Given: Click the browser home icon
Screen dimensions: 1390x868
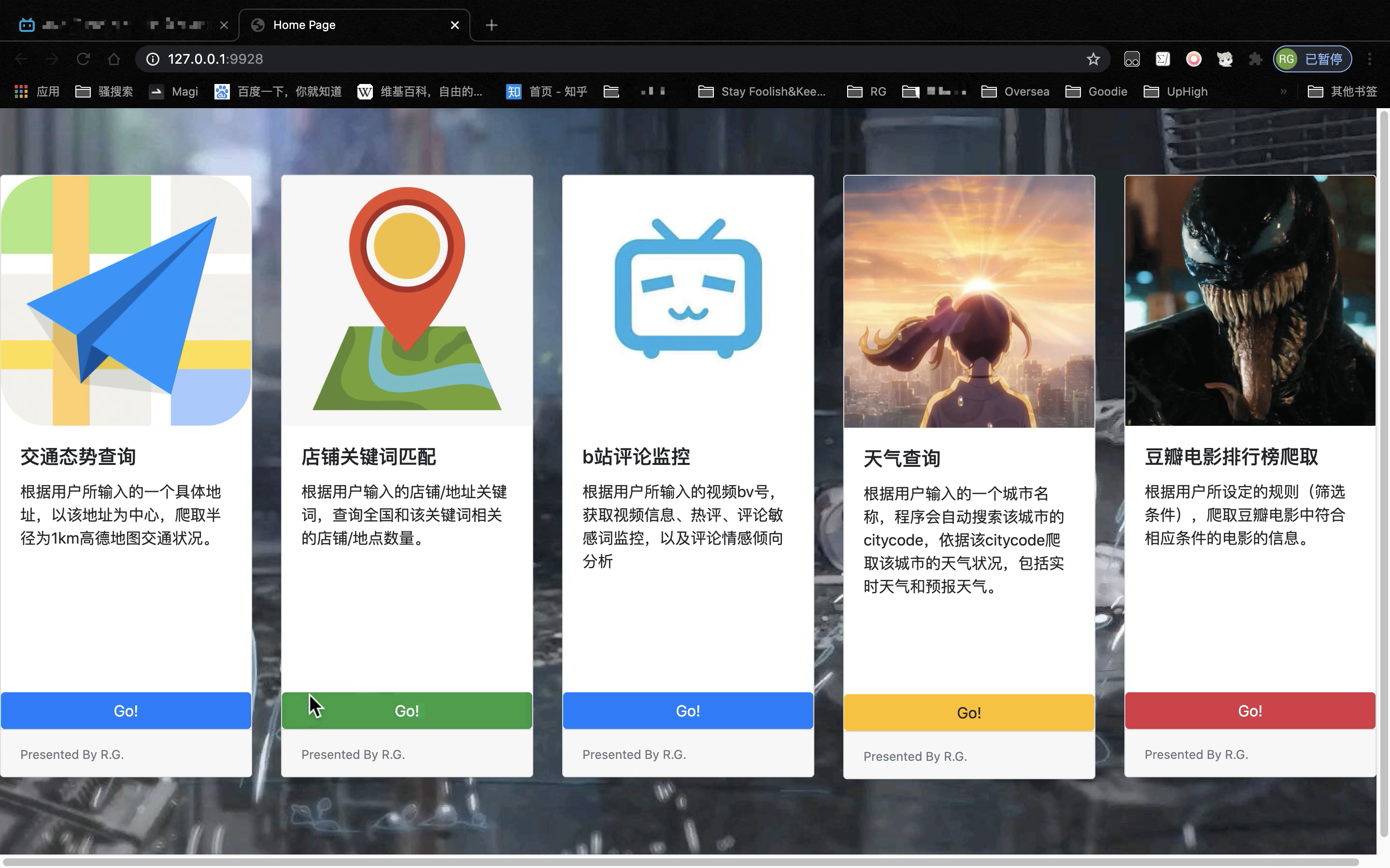Looking at the screenshot, I should (x=113, y=59).
